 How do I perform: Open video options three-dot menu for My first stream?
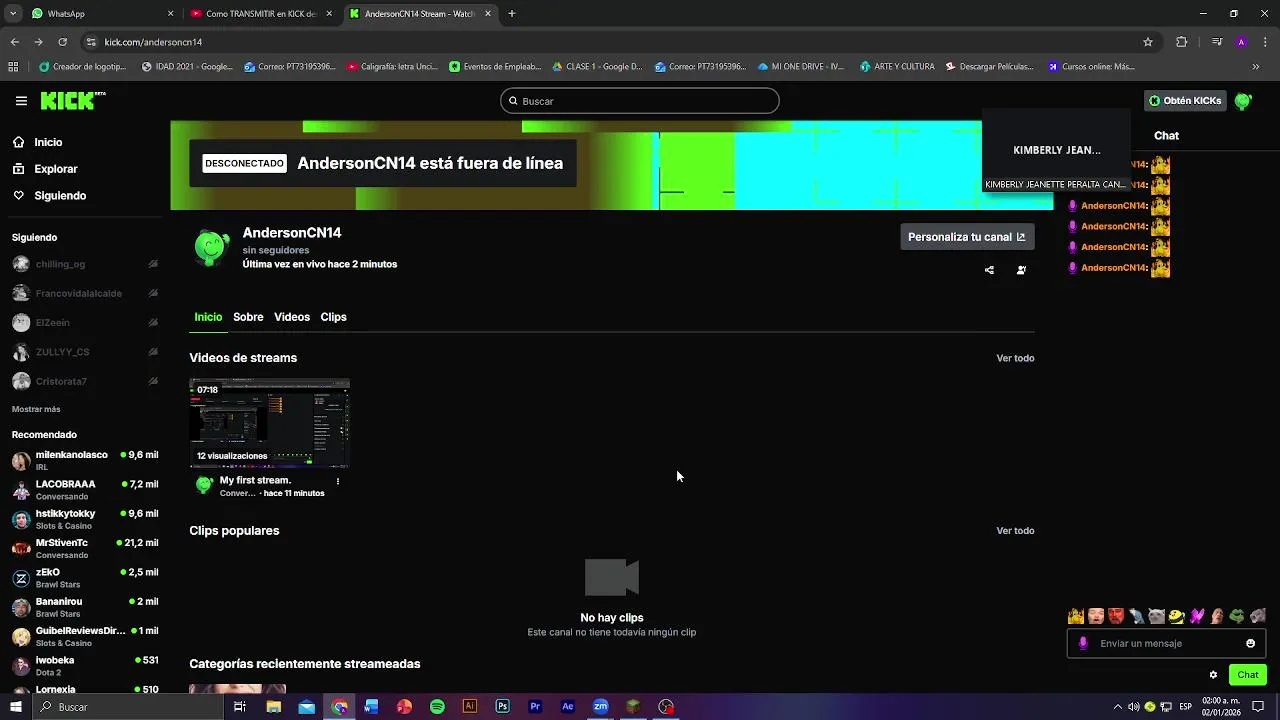click(337, 481)
